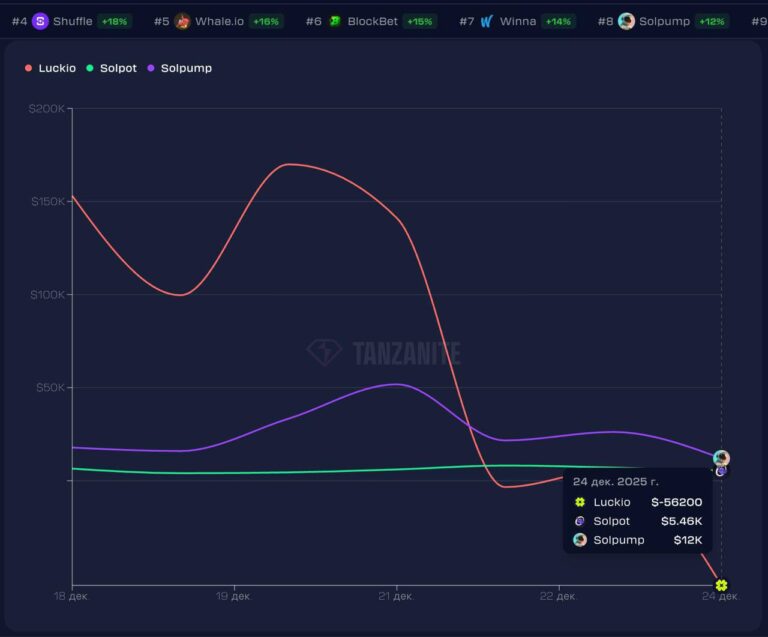Toggle the Solpot series in the legend
Screen dimensions: 768x637
(112, 68)
